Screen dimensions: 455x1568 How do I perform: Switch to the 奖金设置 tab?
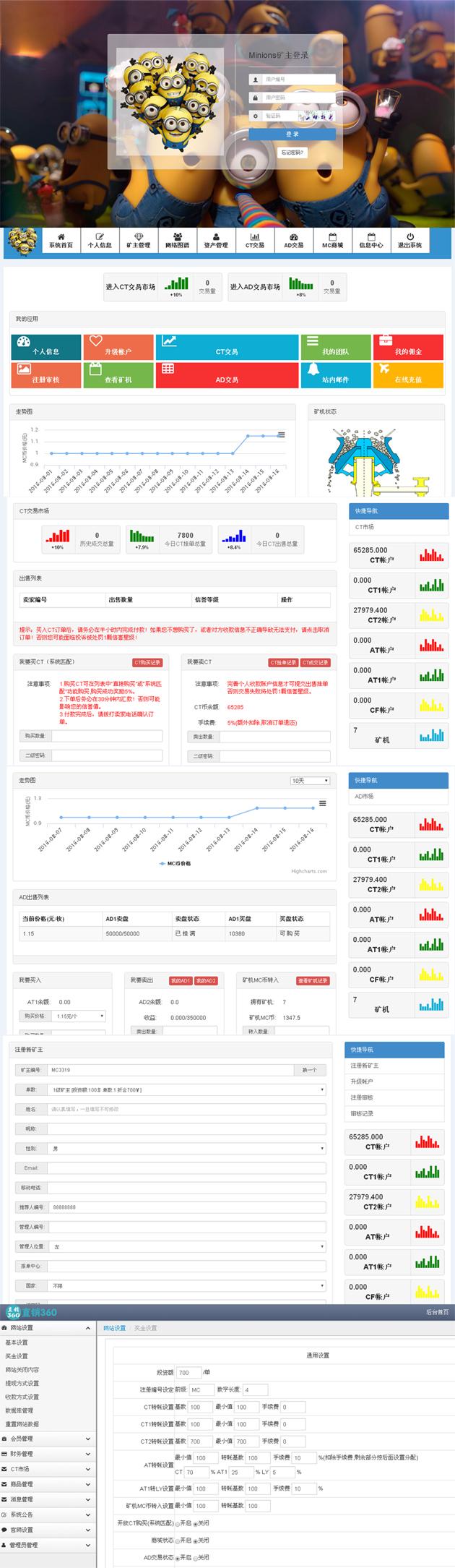click(145, 1328)
